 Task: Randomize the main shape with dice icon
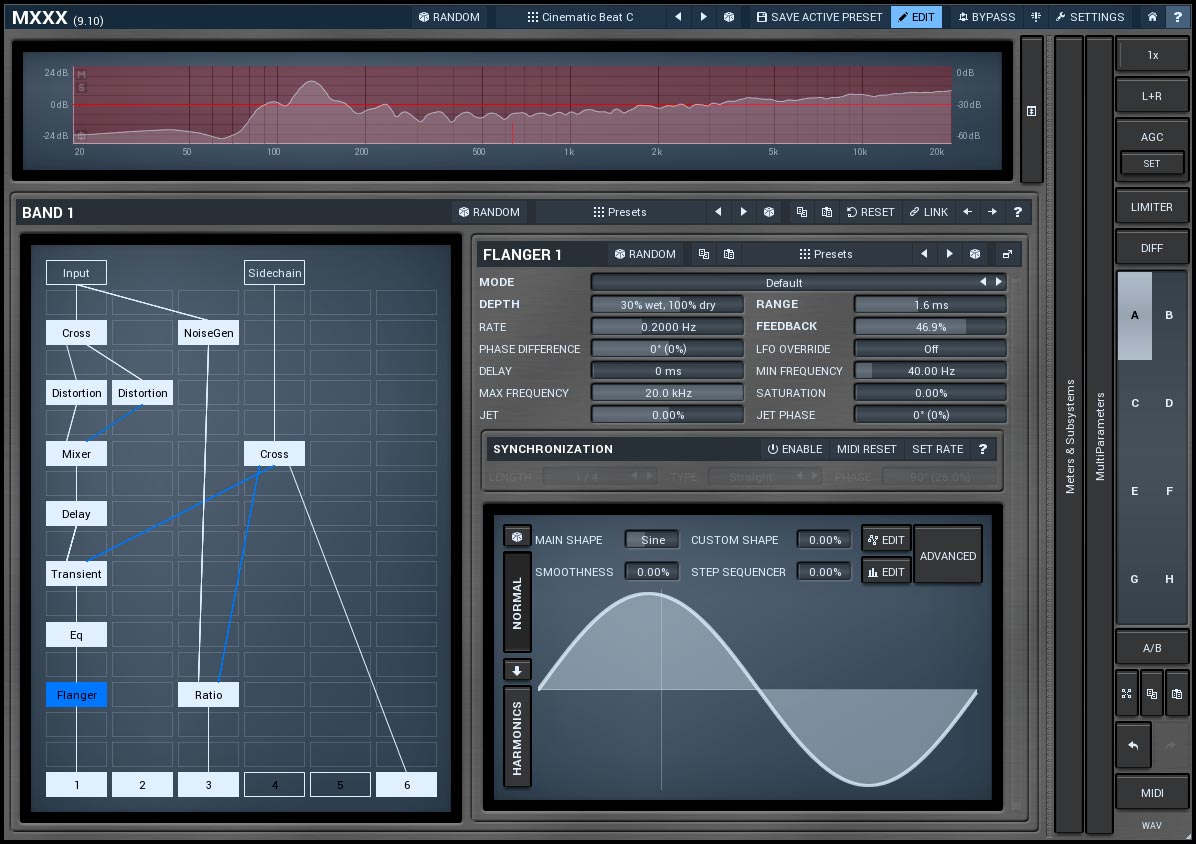coord(517,537)
